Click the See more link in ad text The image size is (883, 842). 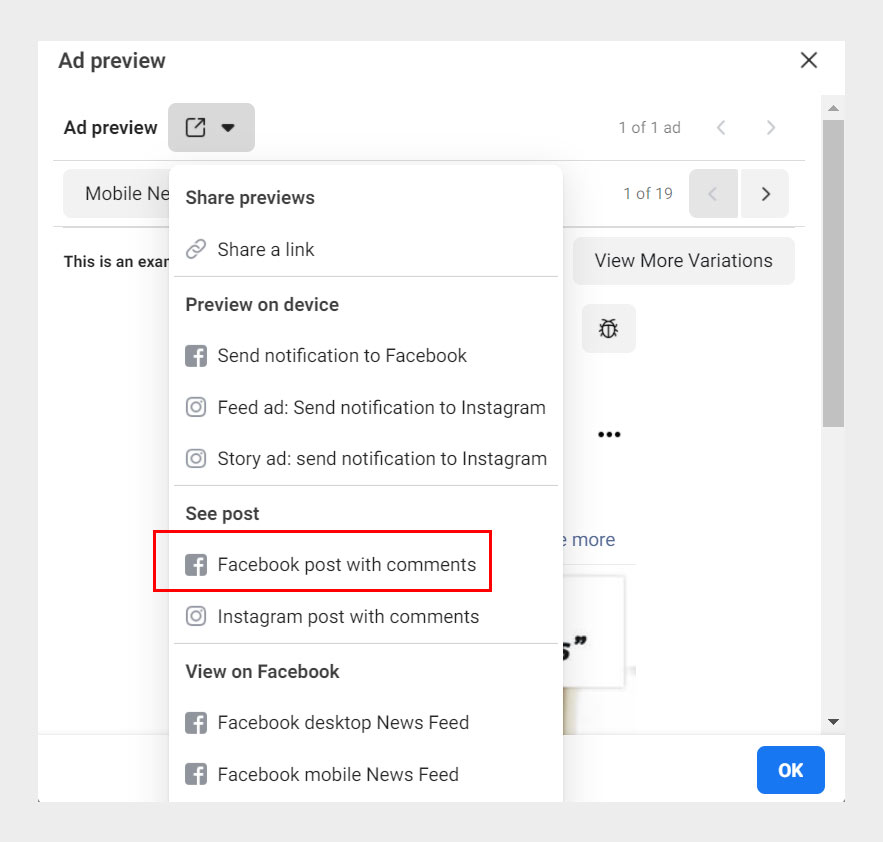(x=588, y=540)
